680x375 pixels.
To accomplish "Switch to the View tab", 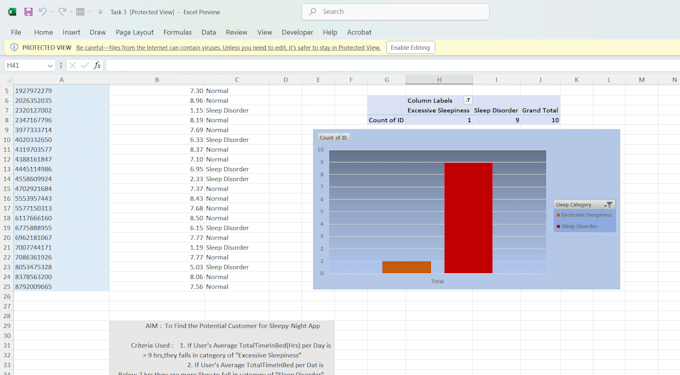I will pyautogui.click(x=265, y=32).
